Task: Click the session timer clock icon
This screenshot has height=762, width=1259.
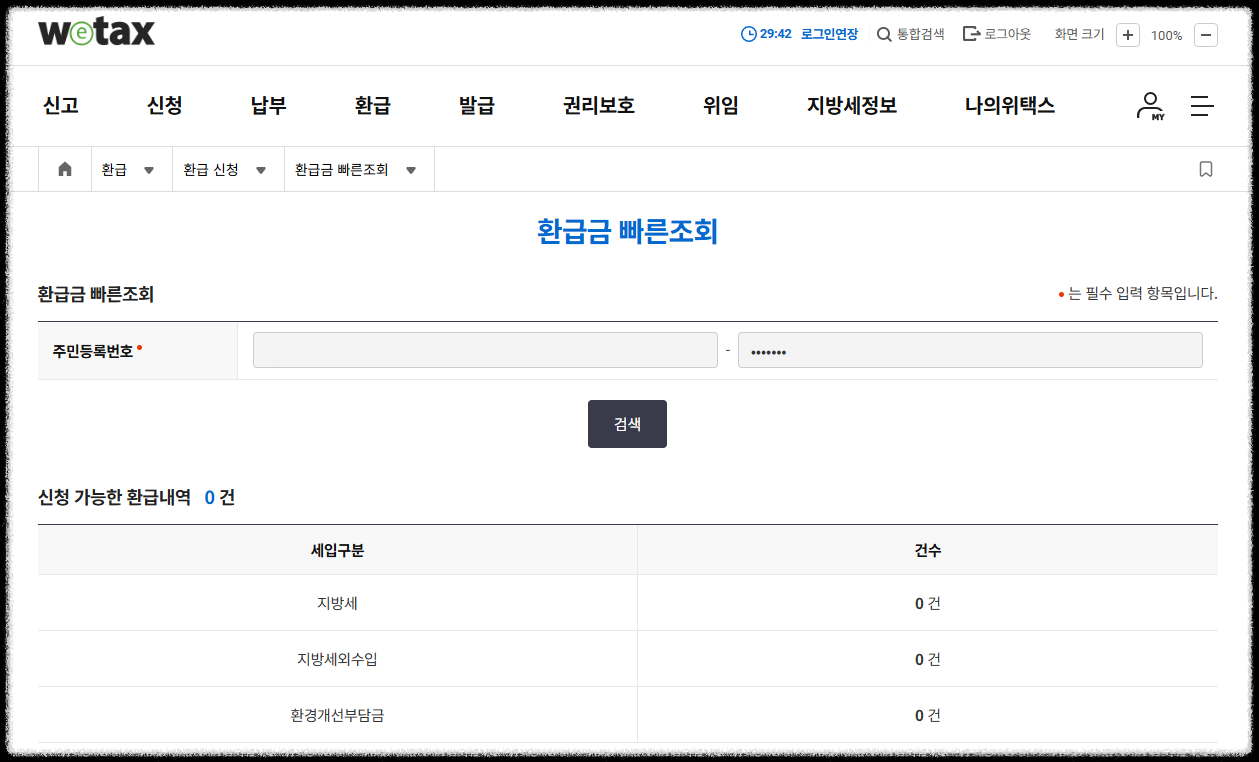Action: pyautogui.click(x=748, y=34)
